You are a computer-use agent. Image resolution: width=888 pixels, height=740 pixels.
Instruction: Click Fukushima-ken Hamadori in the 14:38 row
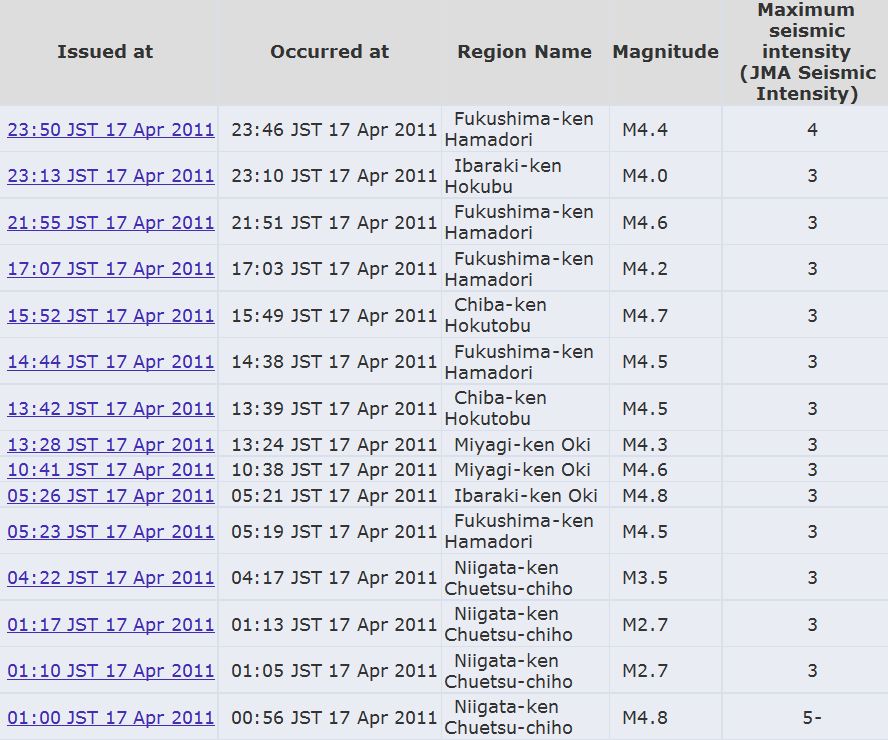coord(519,362)
